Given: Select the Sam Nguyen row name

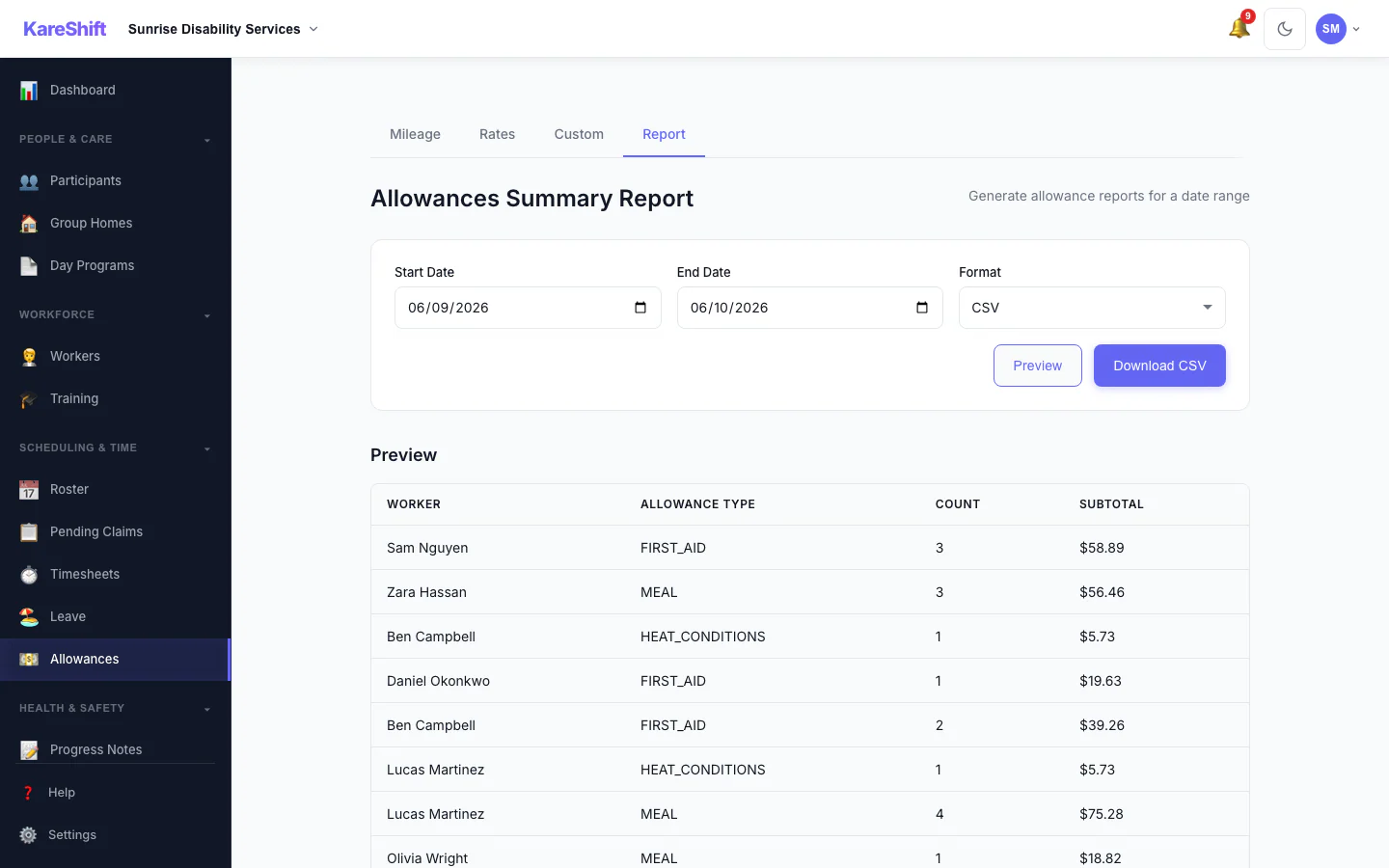Looking at the screenshot, I should pyautogui.click(x=427, y=548).
